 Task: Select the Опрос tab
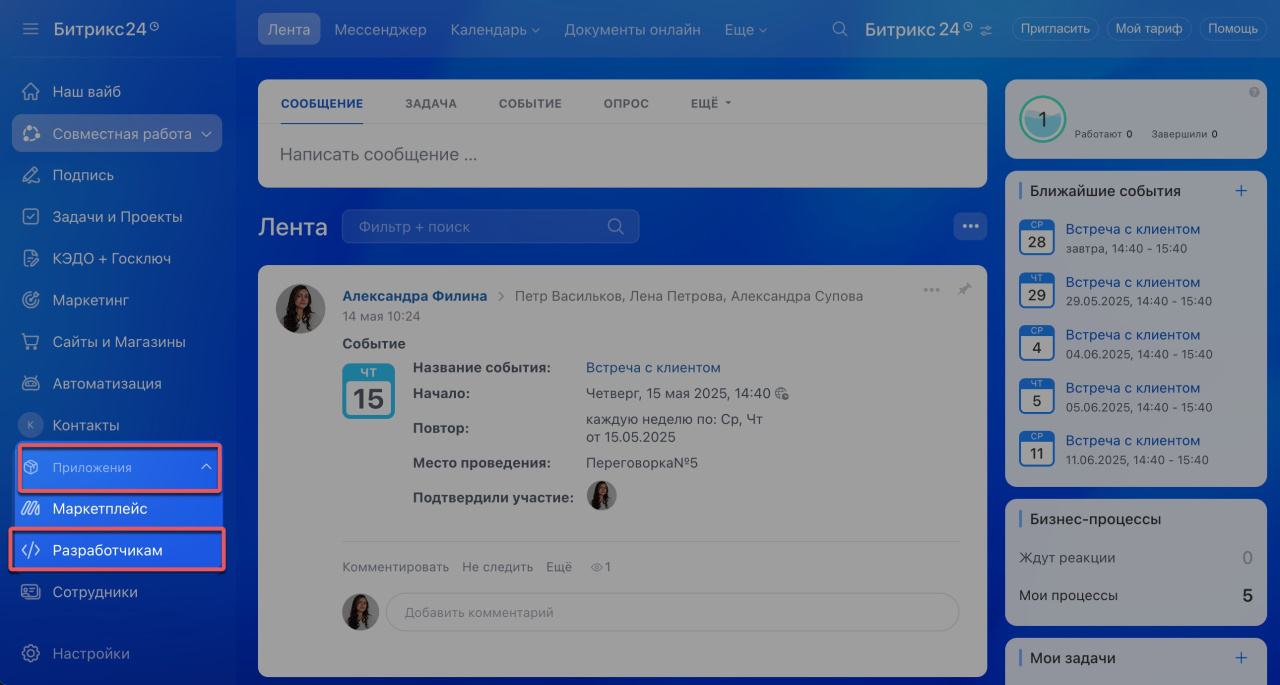tap(626, 103)
